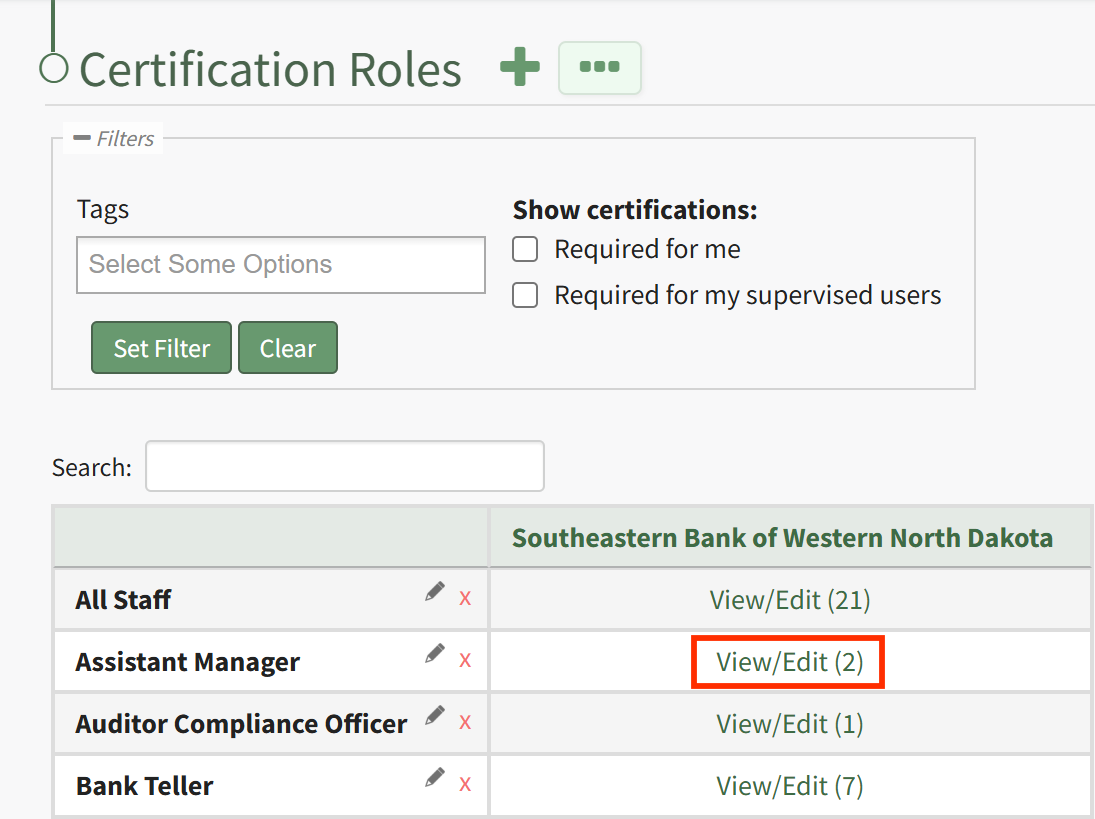Delete the All Staff role
Image resolution: width=1095 pixels, height=819 pixels.
point(465,598)
